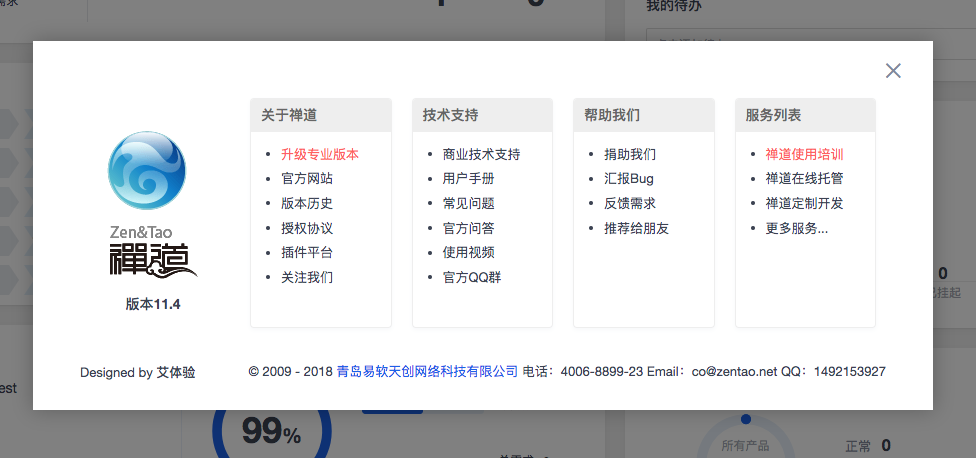Viewport: 976px width, 458px height.
Task: Click the ZenTao swirl logo
Action: [x=147, y=171]
